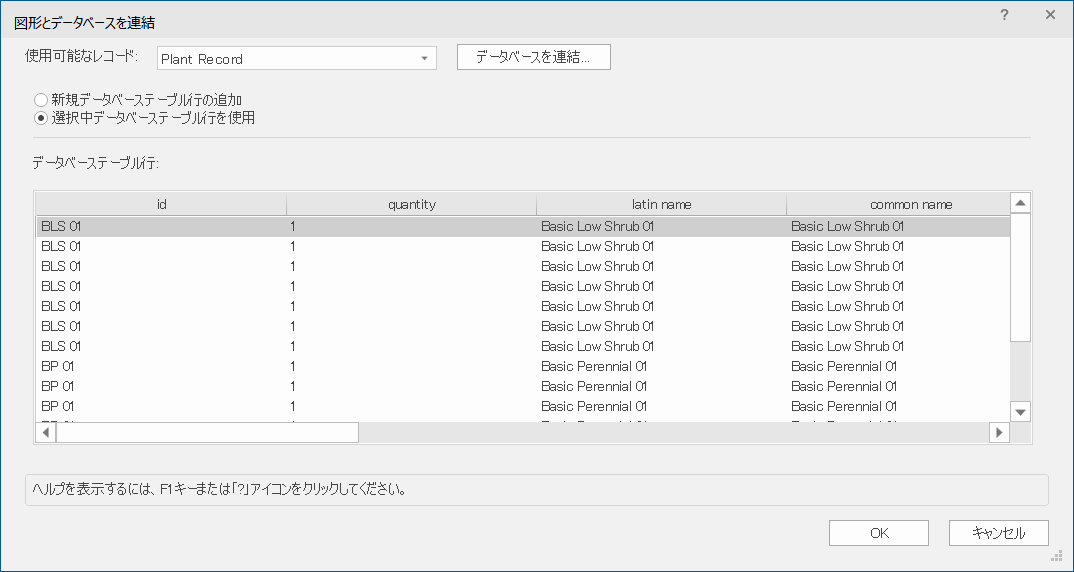Click the vertical scrollbar up arrow

point(1020,203)
